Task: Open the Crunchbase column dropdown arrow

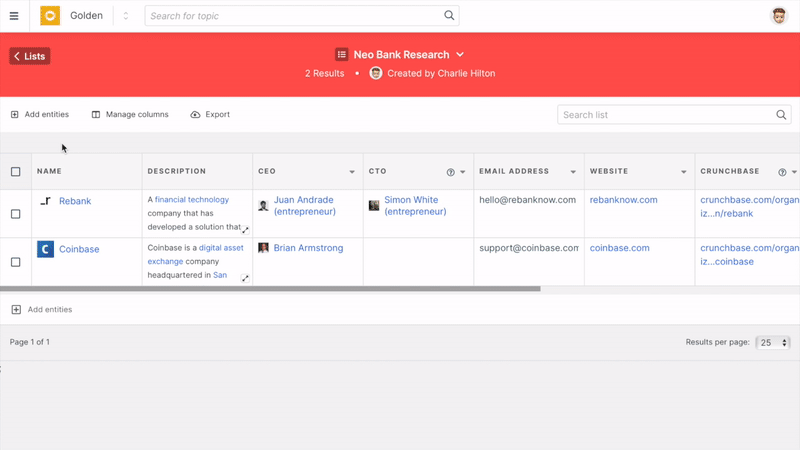Action: pyautogui.click(x=794, y=172)
